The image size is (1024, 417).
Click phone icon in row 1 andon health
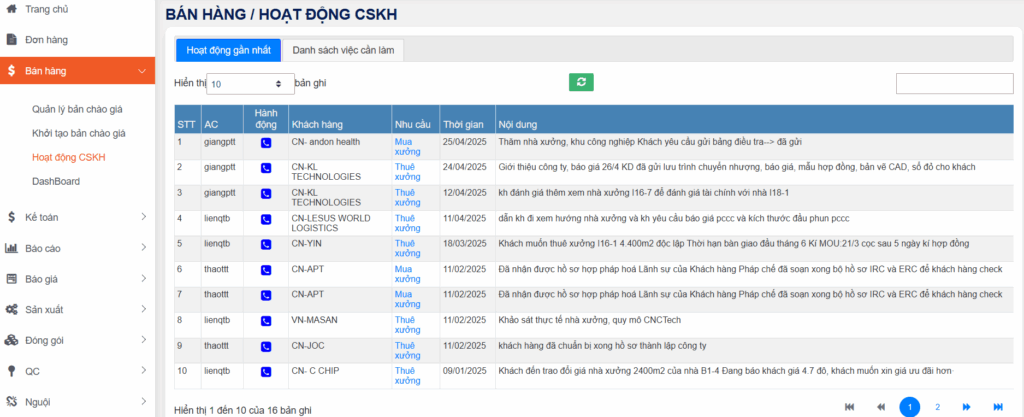(265, 143)
